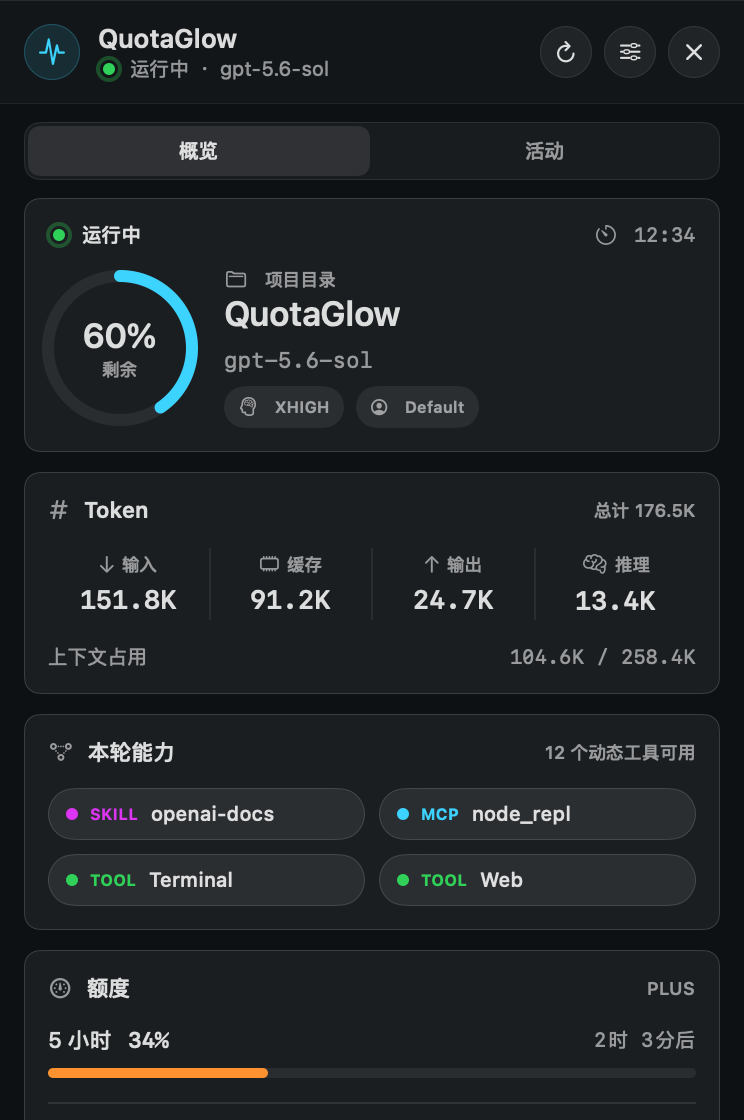Screen dimensions: 744x1120
Task: Select the XHIGH reasoning effort chip
Action: point(284,407)
